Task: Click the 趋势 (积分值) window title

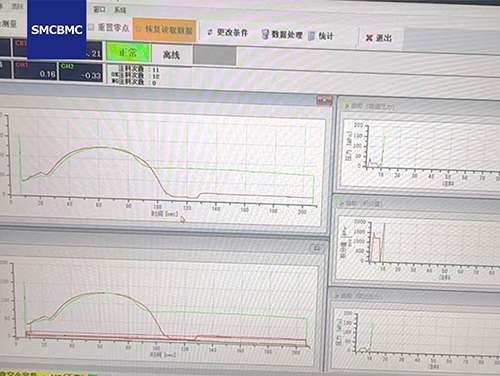Action: (364, 203)
